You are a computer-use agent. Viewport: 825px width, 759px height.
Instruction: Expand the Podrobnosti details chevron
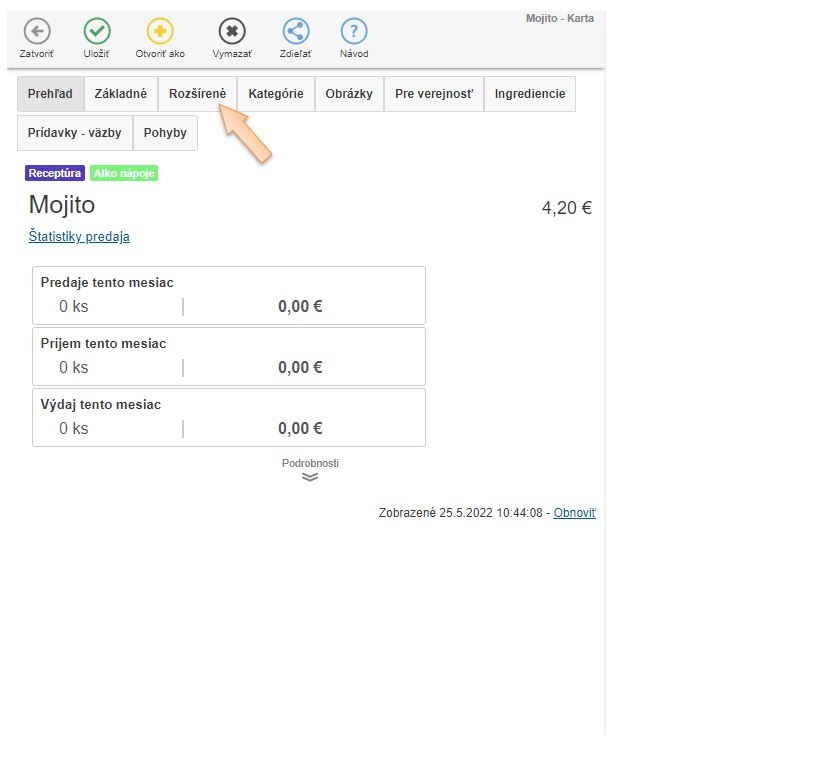(310, 476)
